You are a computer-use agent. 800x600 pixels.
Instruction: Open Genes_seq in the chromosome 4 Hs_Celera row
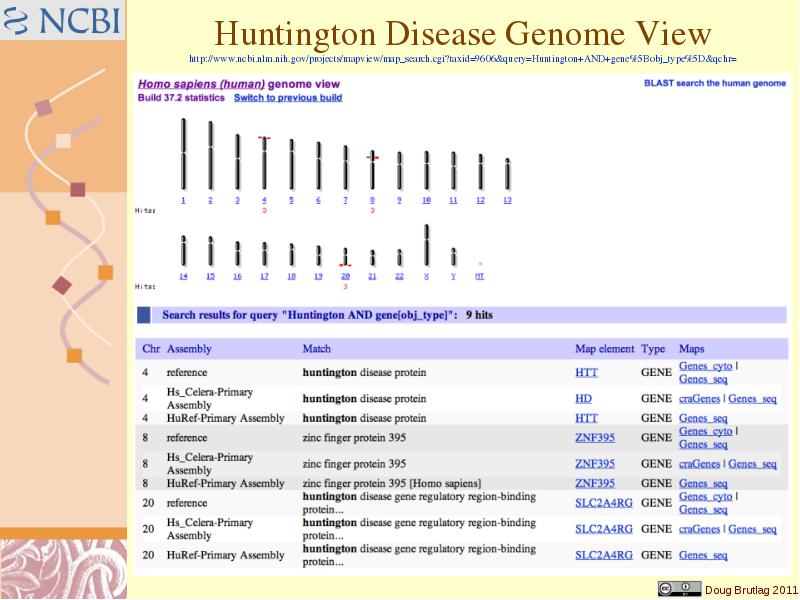753,398
